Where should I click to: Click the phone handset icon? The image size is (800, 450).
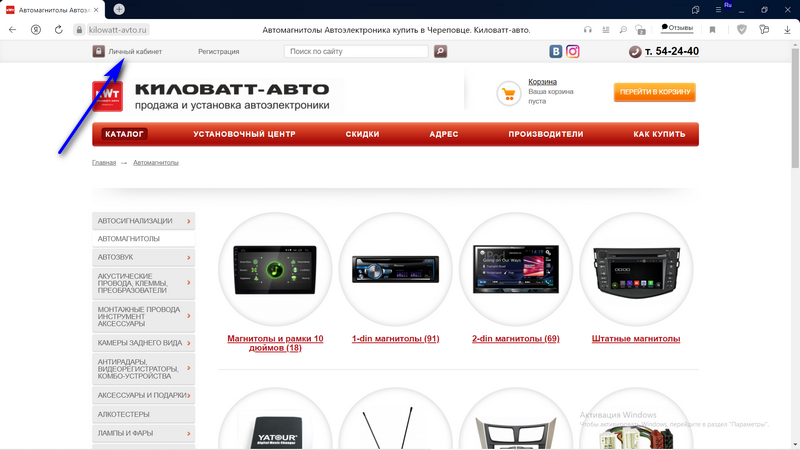click(635, 52)
